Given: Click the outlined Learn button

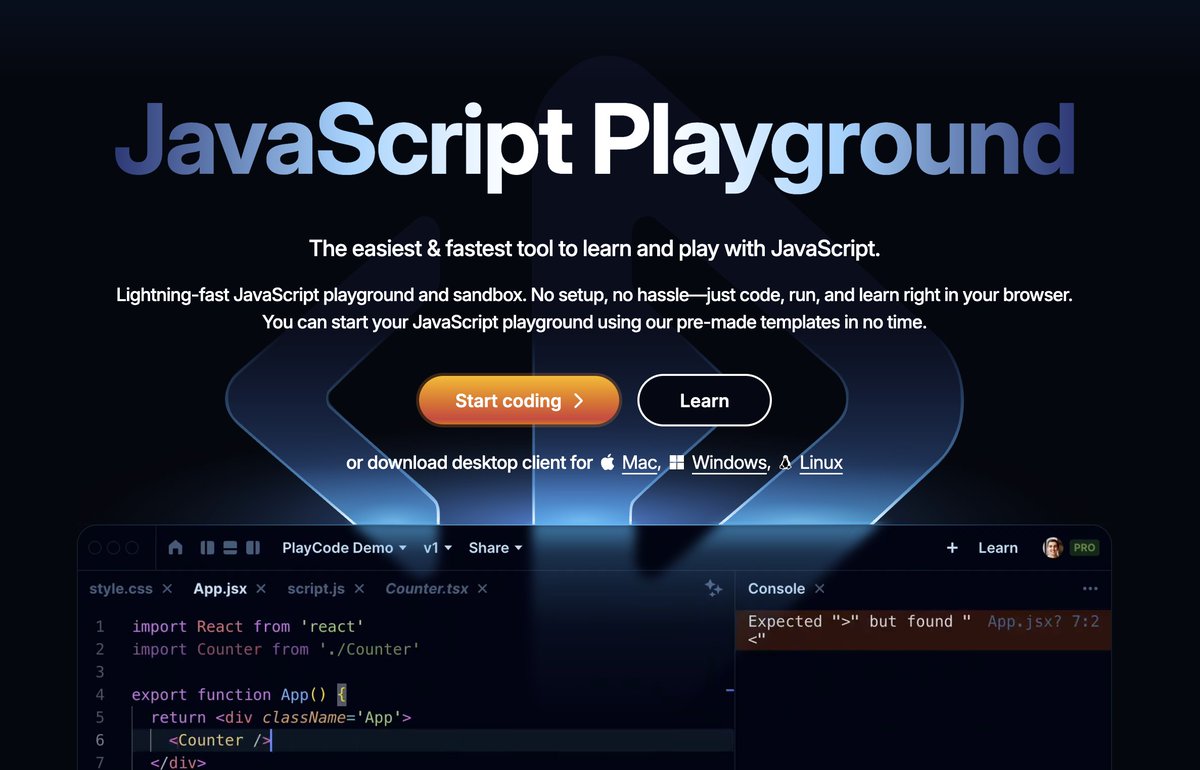Looking at the screenshot, I should (704, 401).
